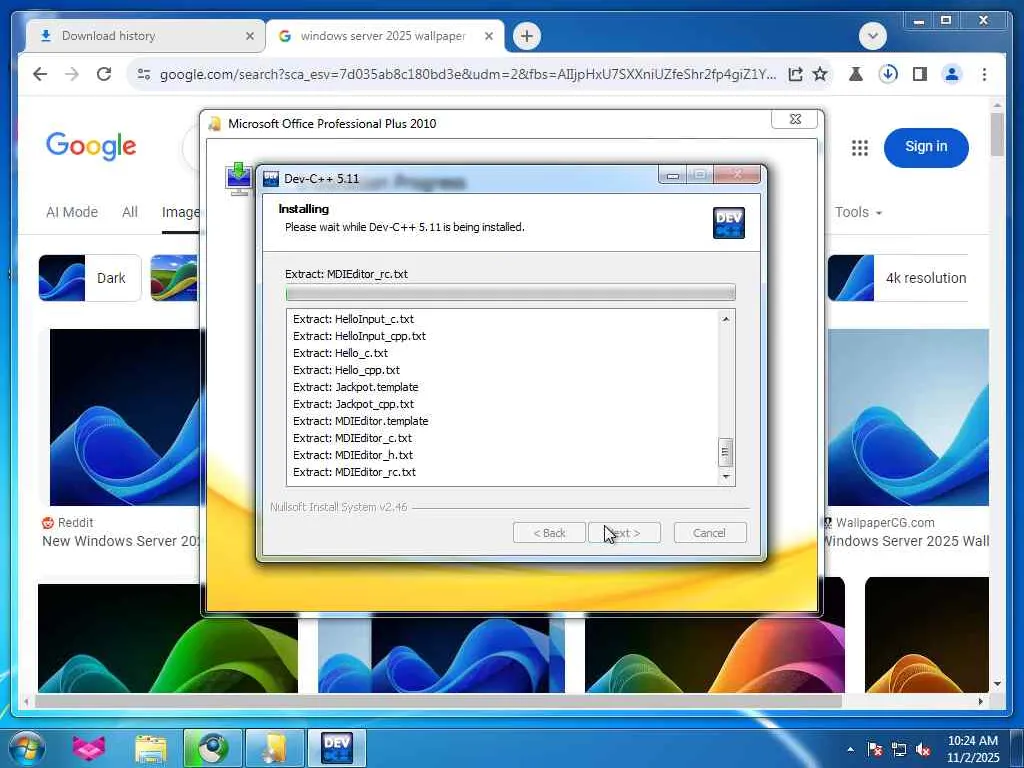
Task: Click the installation progress bar
Action: click(x=511, y=293)
